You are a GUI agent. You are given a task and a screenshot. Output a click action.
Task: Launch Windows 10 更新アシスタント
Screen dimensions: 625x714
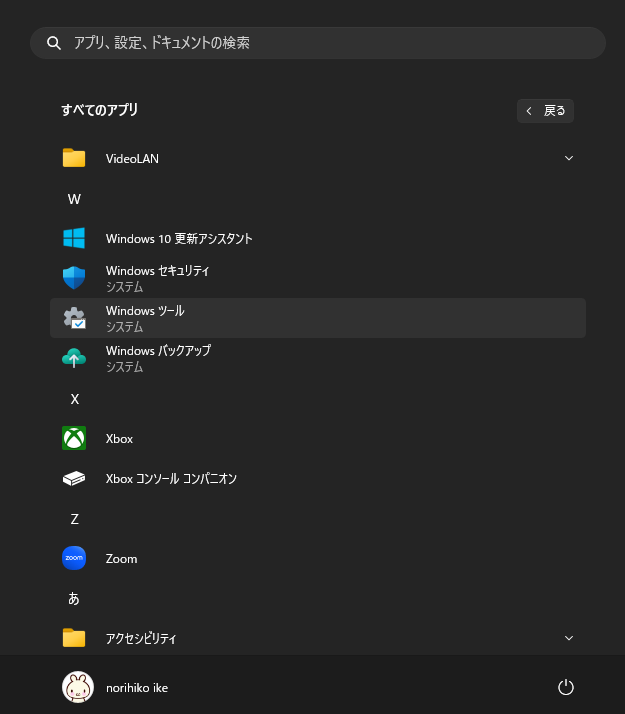pyautogui.click(x=318, y=238)
